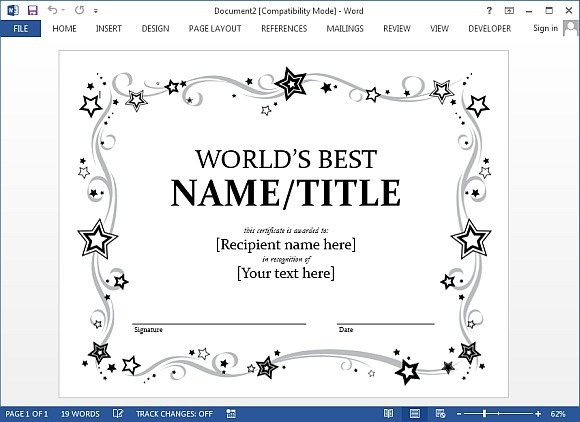Open the PAGE LAYOUT tab
Image resolution: width=580 pixels, height=422 pixels.
[x=215, y=28]
